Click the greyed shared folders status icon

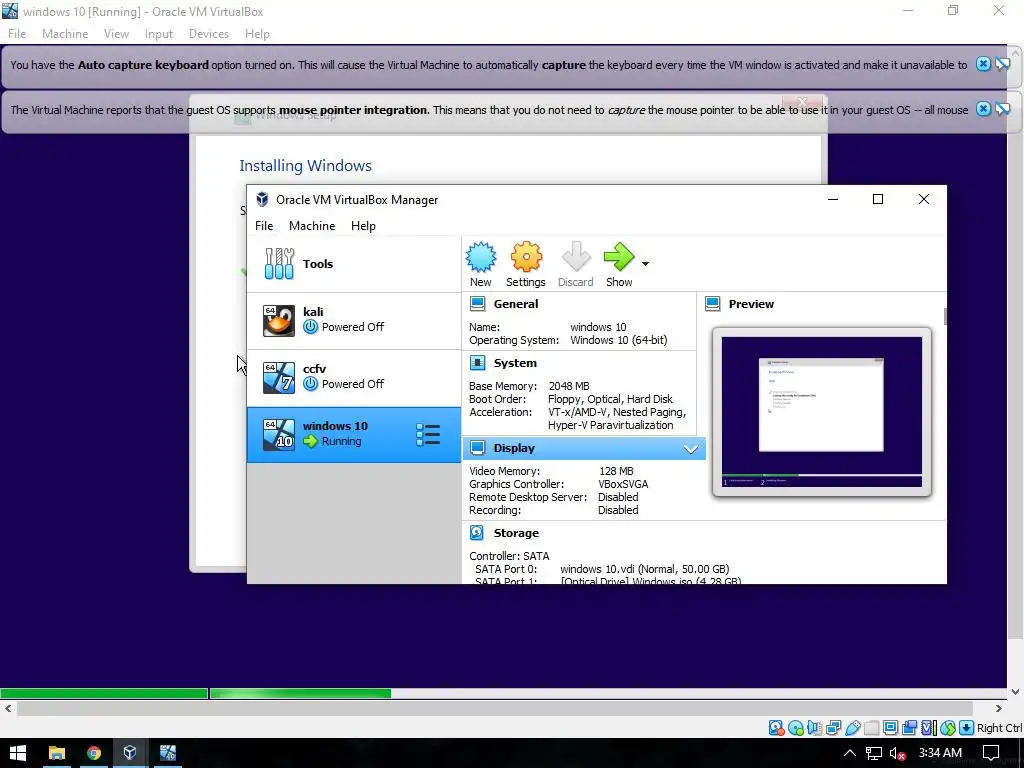click(x=872, y=728)
